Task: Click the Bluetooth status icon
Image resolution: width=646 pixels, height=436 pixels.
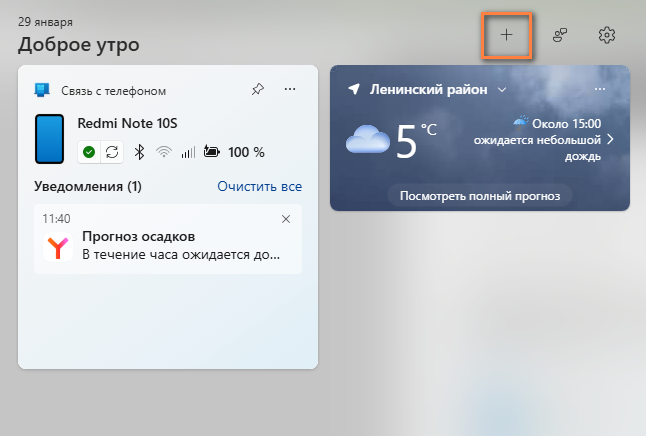Action: 140,152
